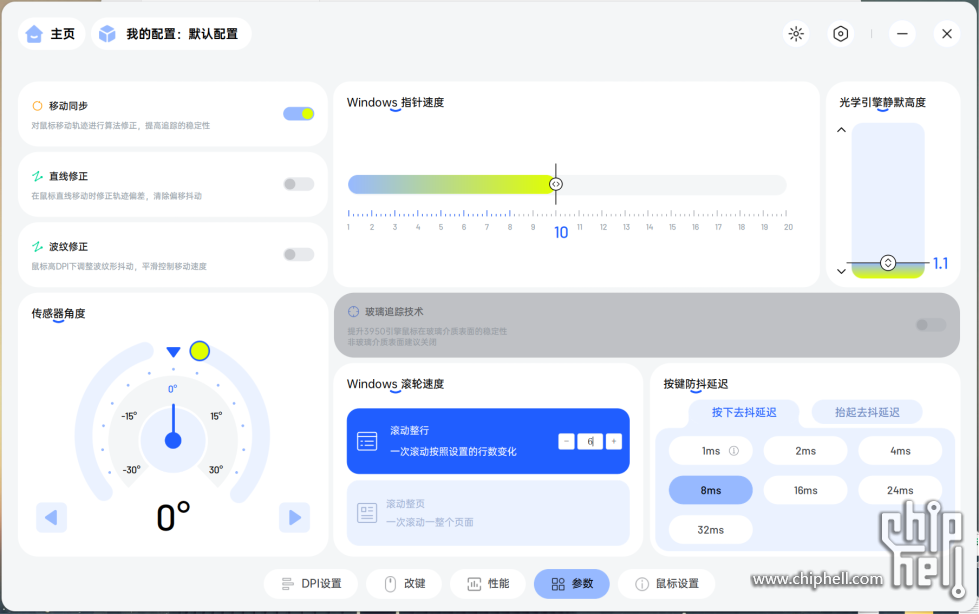Select 32ms debounce delay
Image resolution: width=979 pixels, height=614 pixels.
tap(711, 530)
